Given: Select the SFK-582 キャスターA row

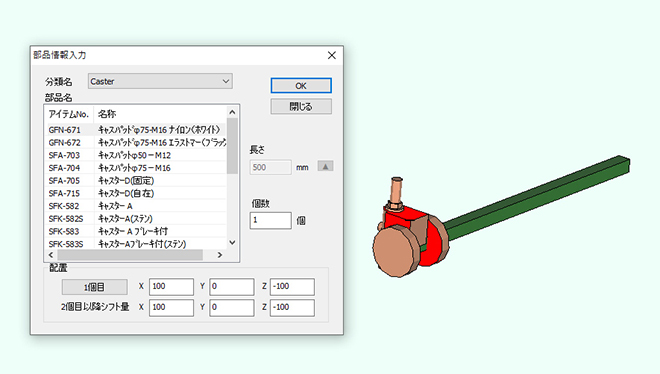Looking at the screenshot, I should pyautogui.click(x=136, y=205).
